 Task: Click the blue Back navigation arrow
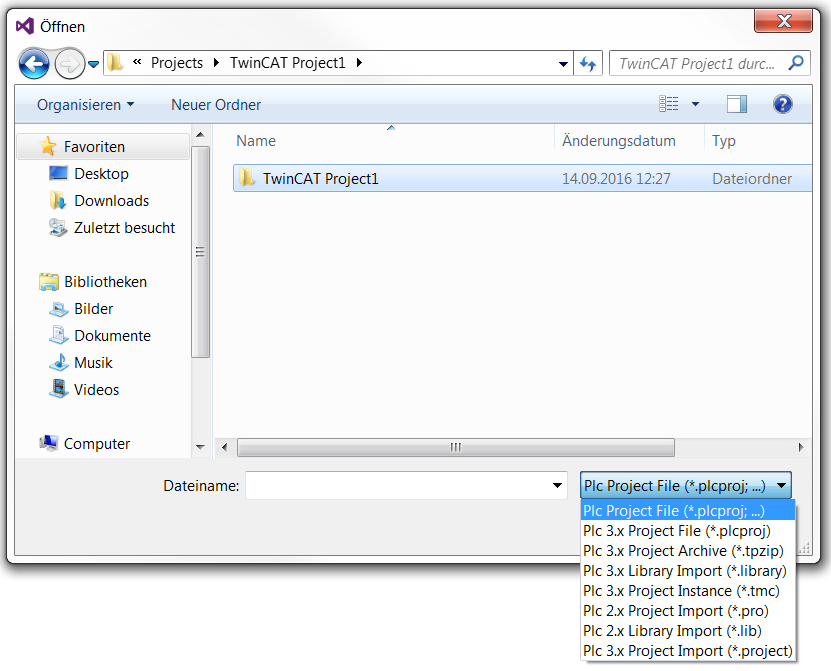pos(34,64)
